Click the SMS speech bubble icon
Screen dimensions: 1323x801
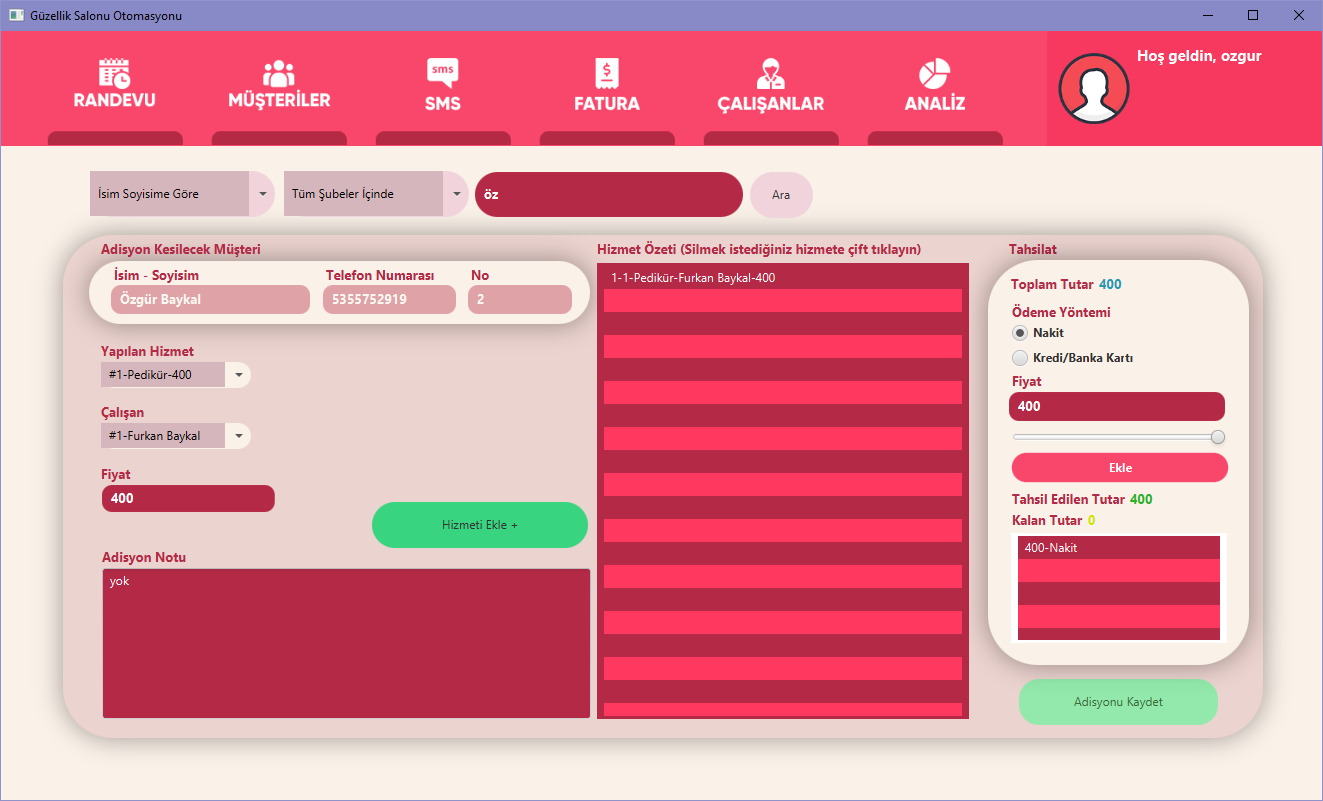coord(442,73)
